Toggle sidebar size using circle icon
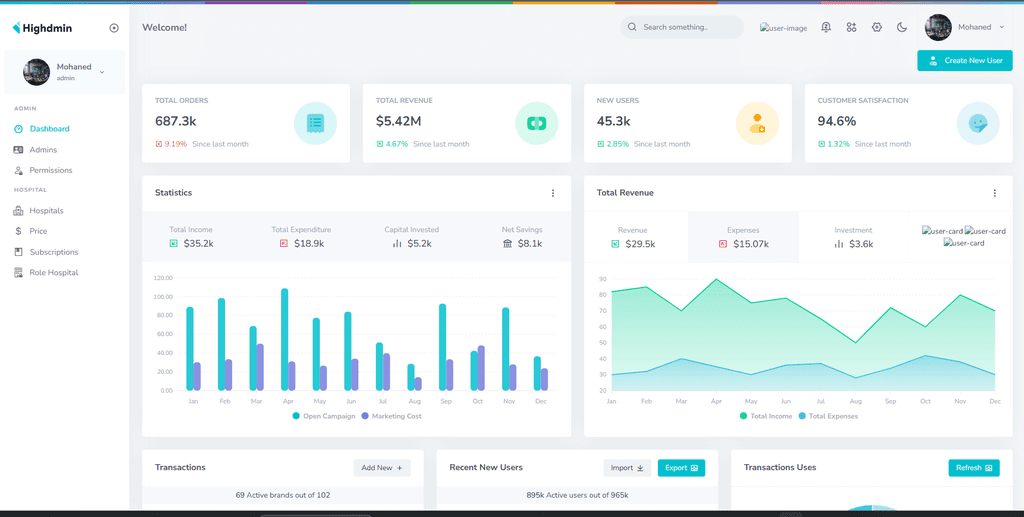Viewport: 1024px width, 517px height. coord(114,28)
